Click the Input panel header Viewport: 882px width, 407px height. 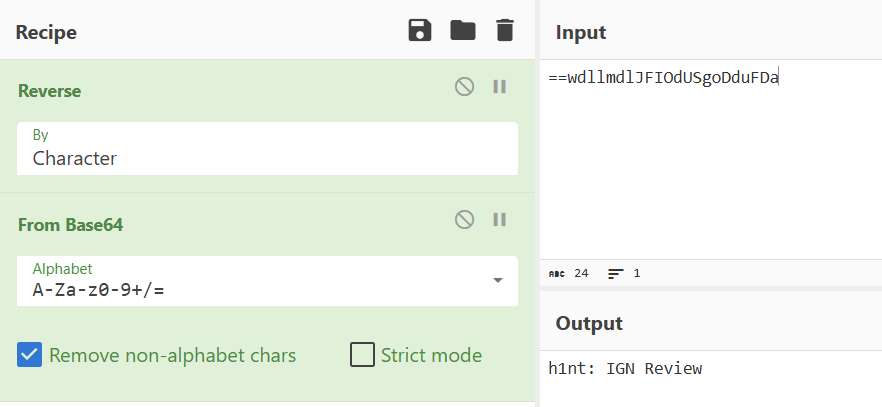tap(581, 32)
